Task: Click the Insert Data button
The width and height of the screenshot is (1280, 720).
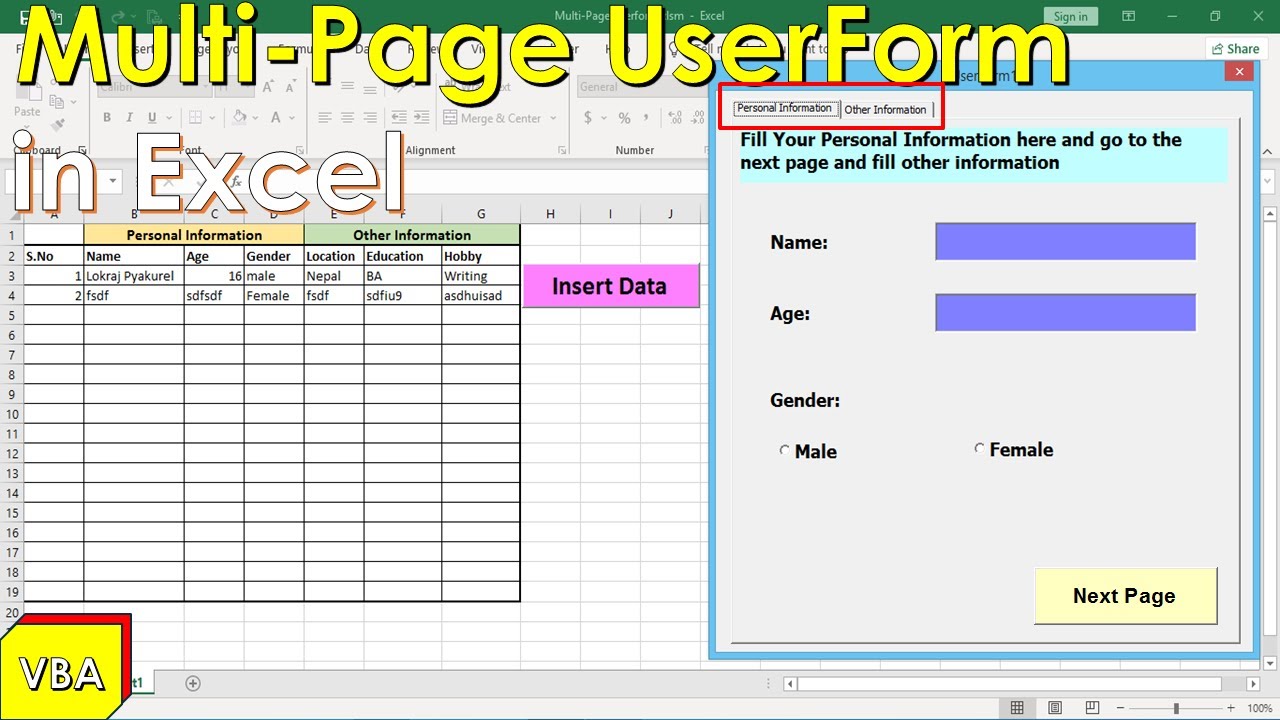Action: click(x=610, y=286)
